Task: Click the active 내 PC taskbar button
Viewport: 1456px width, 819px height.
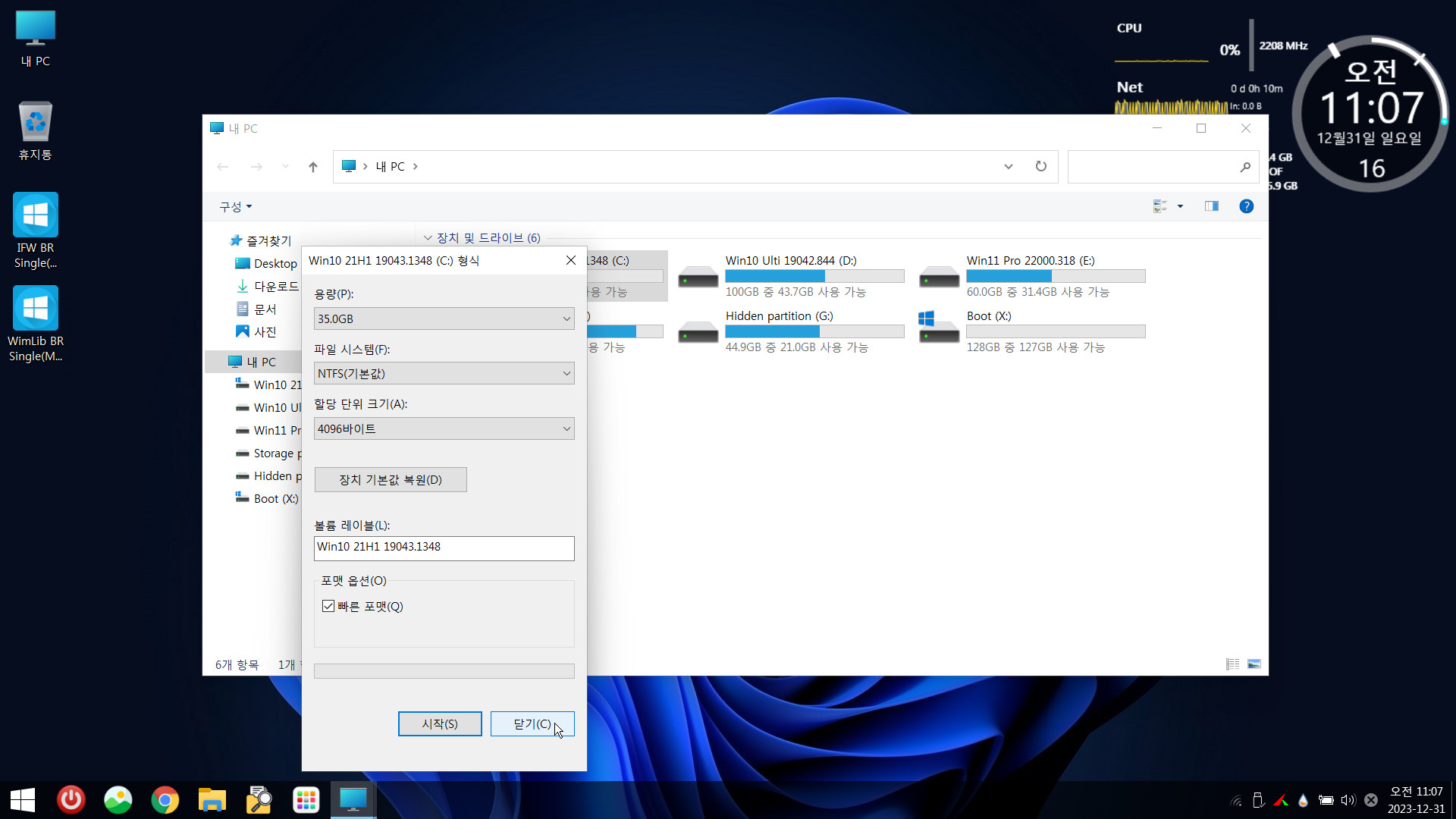Action: (353, 800)
